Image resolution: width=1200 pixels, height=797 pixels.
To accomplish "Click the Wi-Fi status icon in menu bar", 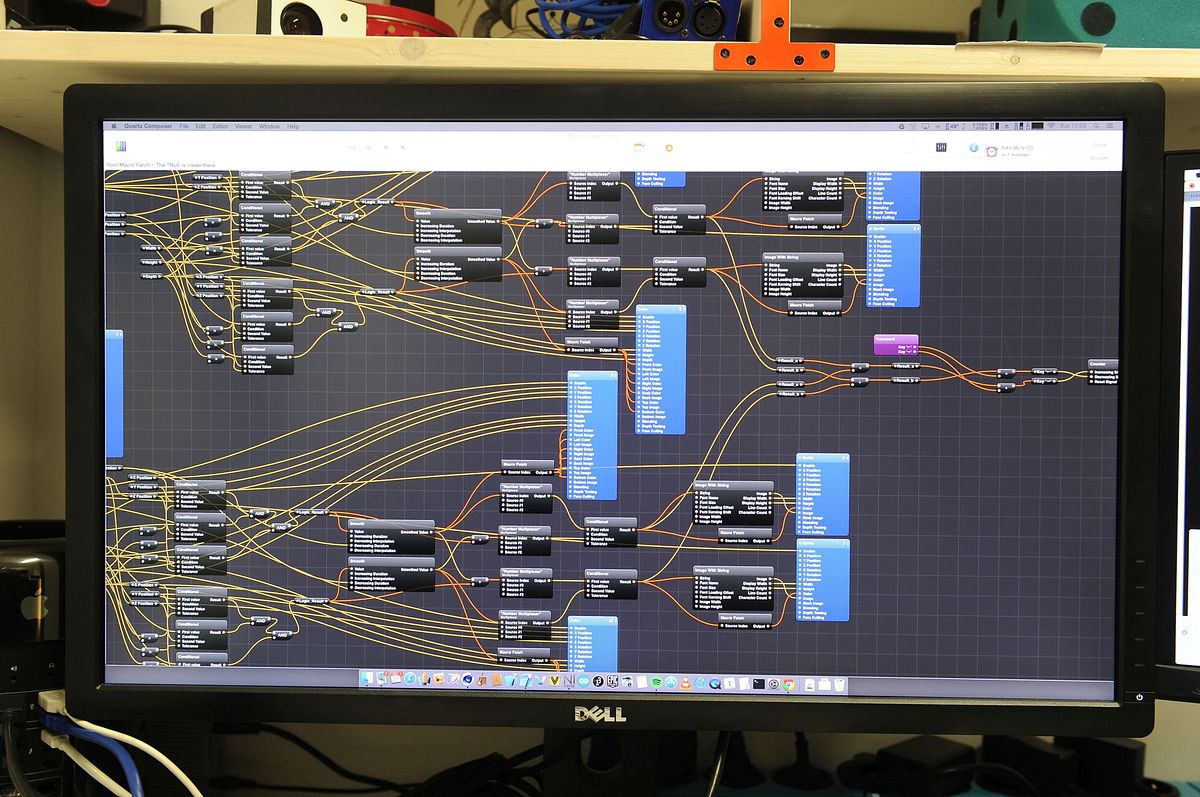I will point(1051,126).
